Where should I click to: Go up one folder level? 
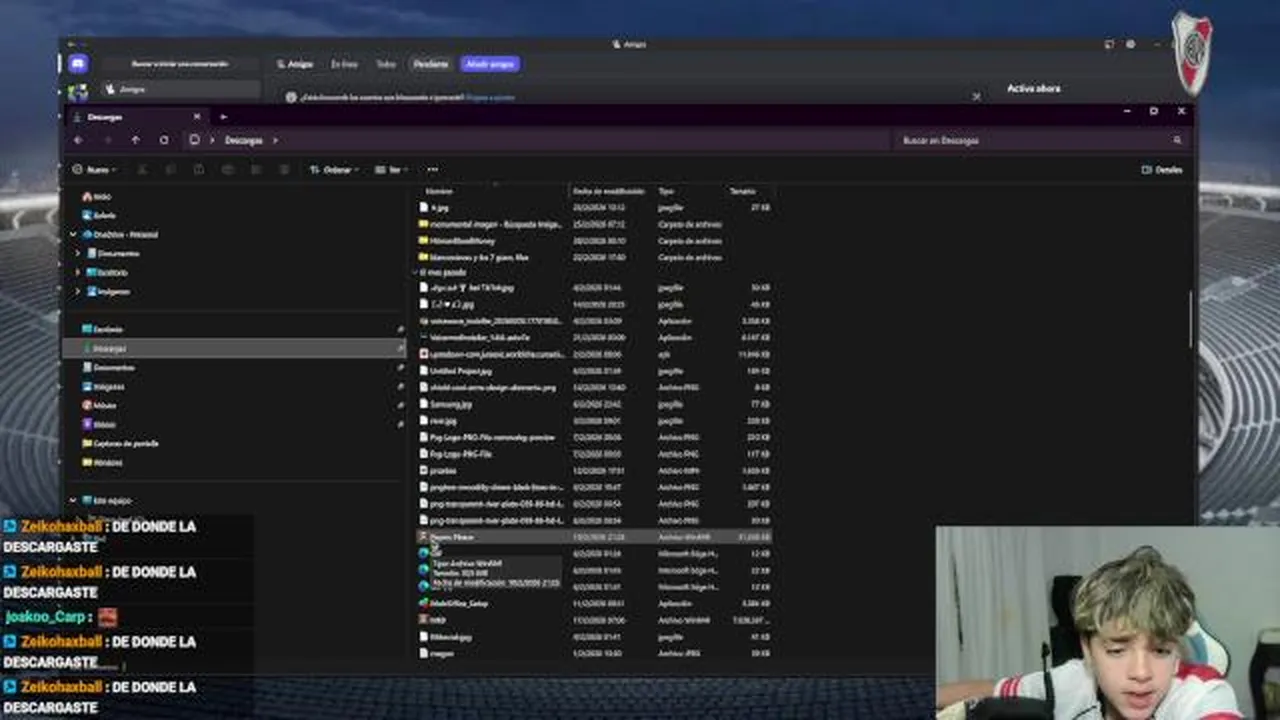[136, 140]
